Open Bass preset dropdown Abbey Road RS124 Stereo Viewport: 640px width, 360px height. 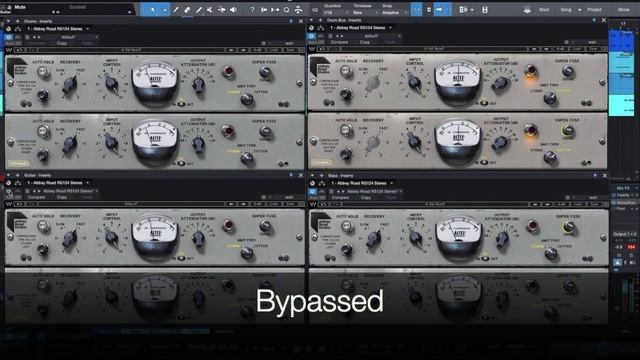pos(374,191)
